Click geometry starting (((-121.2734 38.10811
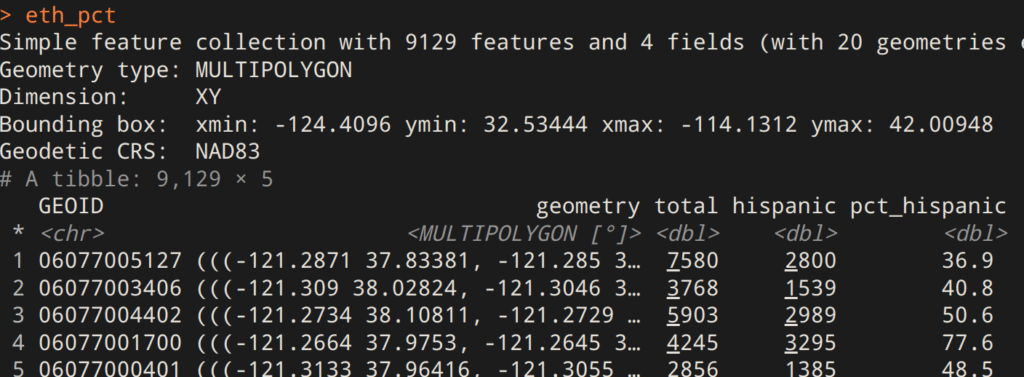1024x377 pixels. pyautogui.click(x=418, y=316)
